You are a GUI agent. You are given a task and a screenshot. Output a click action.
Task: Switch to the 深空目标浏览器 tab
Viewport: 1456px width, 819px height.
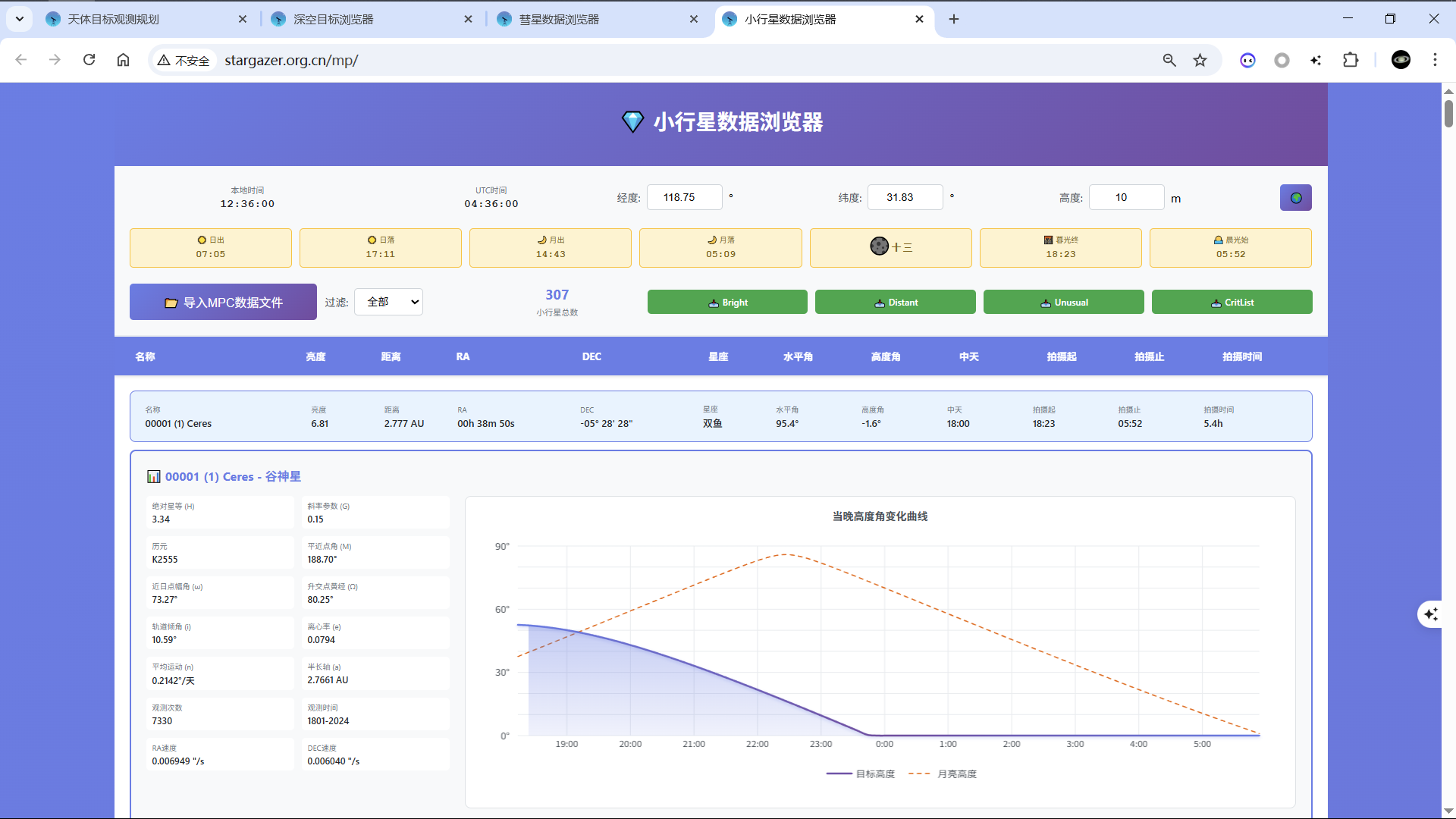tap(334, 20)
